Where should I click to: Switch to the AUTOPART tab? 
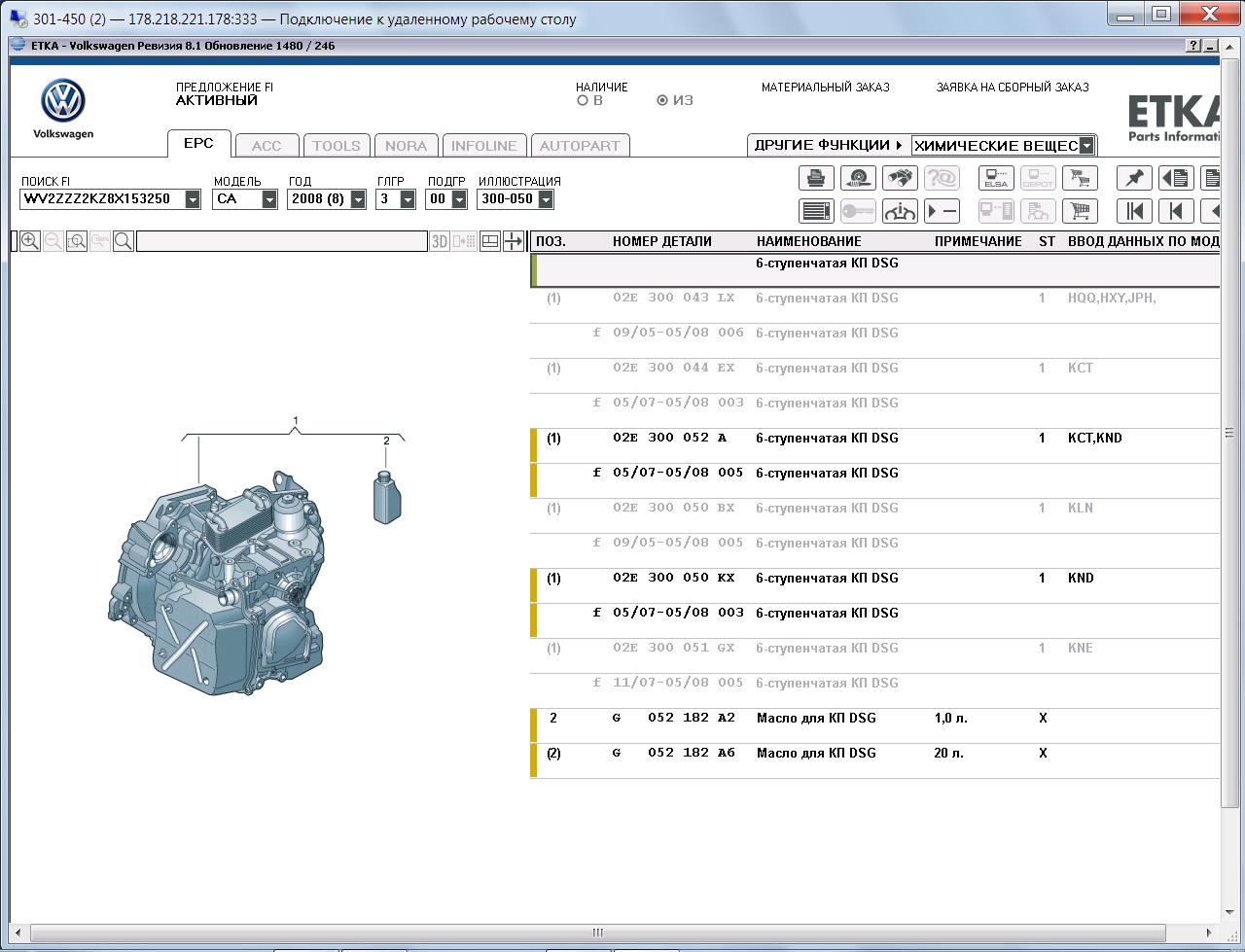click(580, 146)
